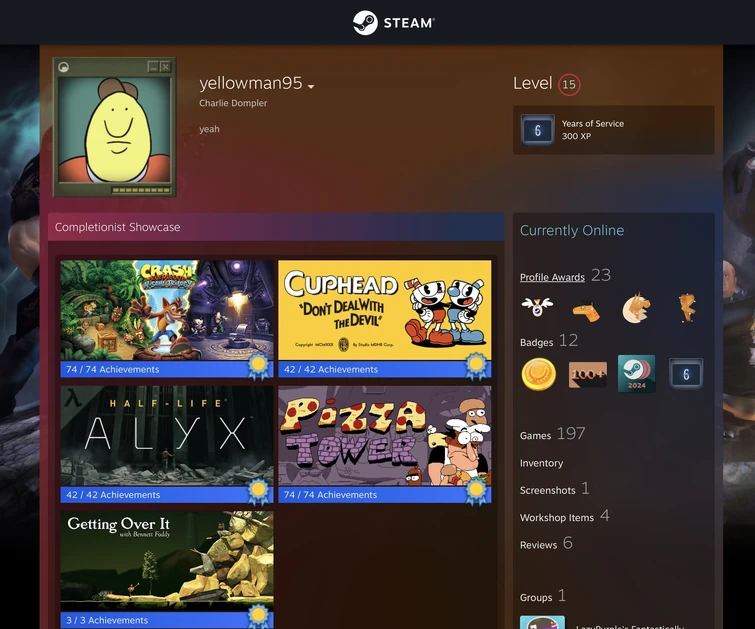Click the Profile Awards count 23
The image size is (755, 629).
601,275
